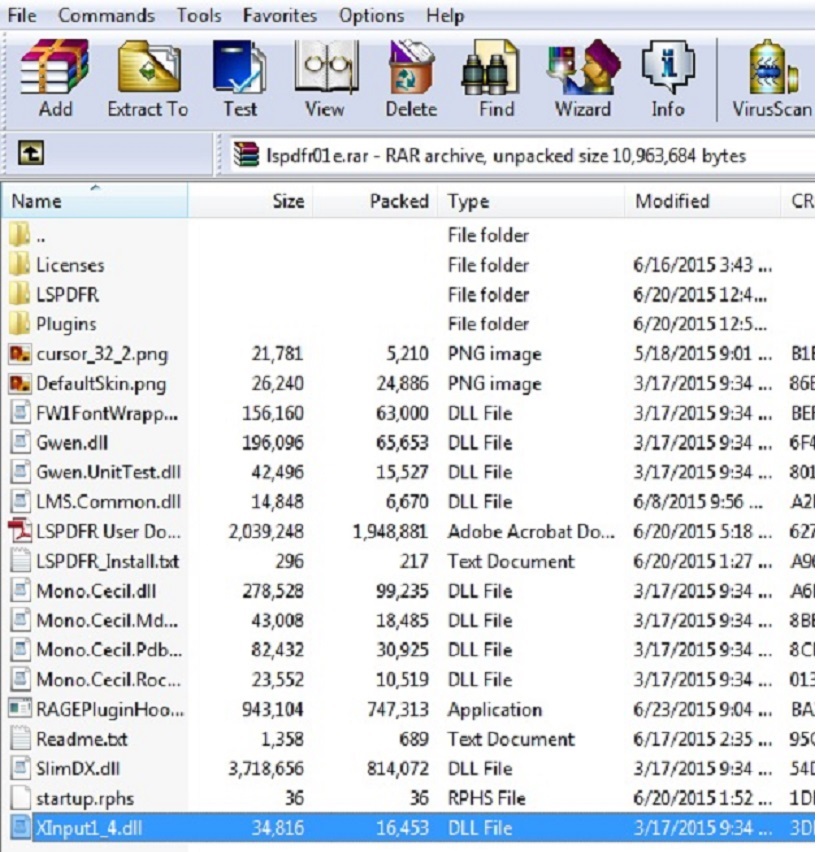Click the Delete toolbar icon
This screenshot has width=825, height=852.
[x=411, y=67]
